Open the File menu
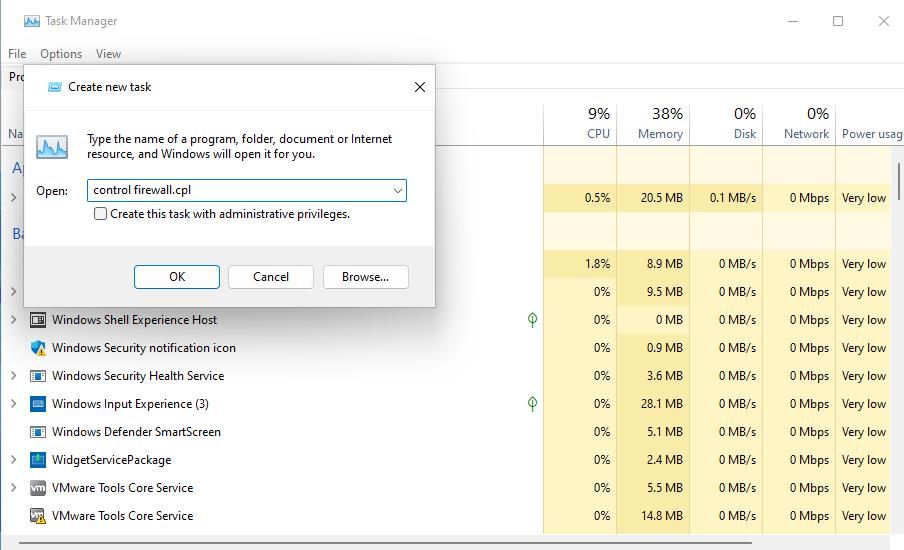The image size is (904, 550). point(17,54)
